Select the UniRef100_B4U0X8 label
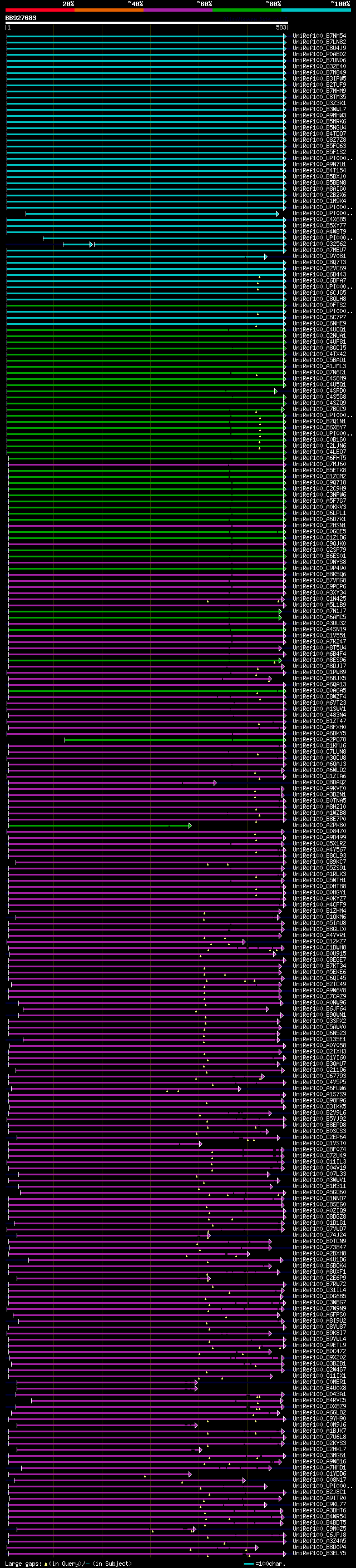Viewport: 356px width, 1568px height. pyautogui.click(x=319, y=1388)
